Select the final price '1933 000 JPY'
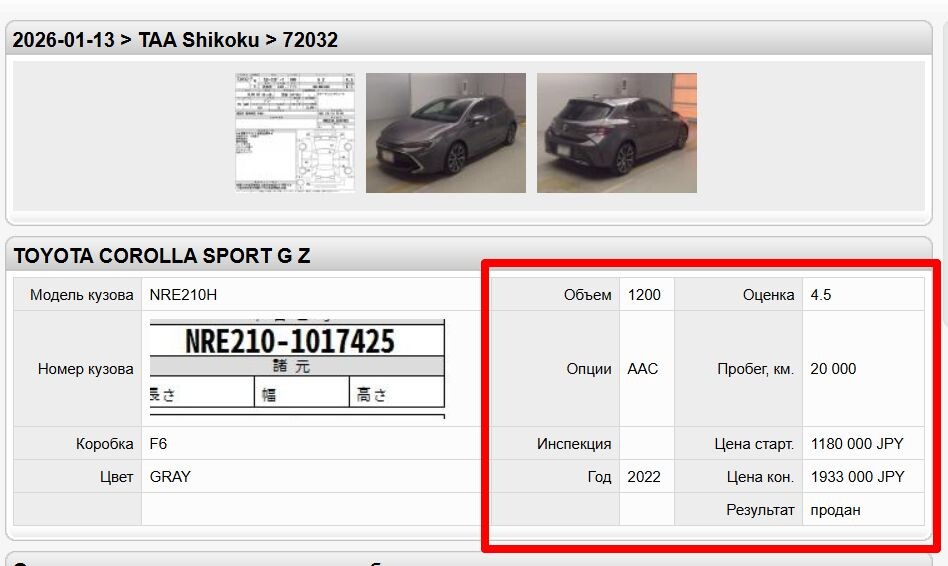The height and width of the screenshot is (566, 948). tap(857, 477)
